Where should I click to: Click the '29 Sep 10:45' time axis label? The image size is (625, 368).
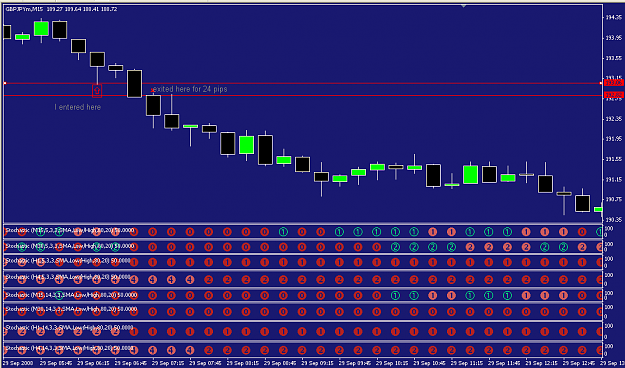pos(430,363)
